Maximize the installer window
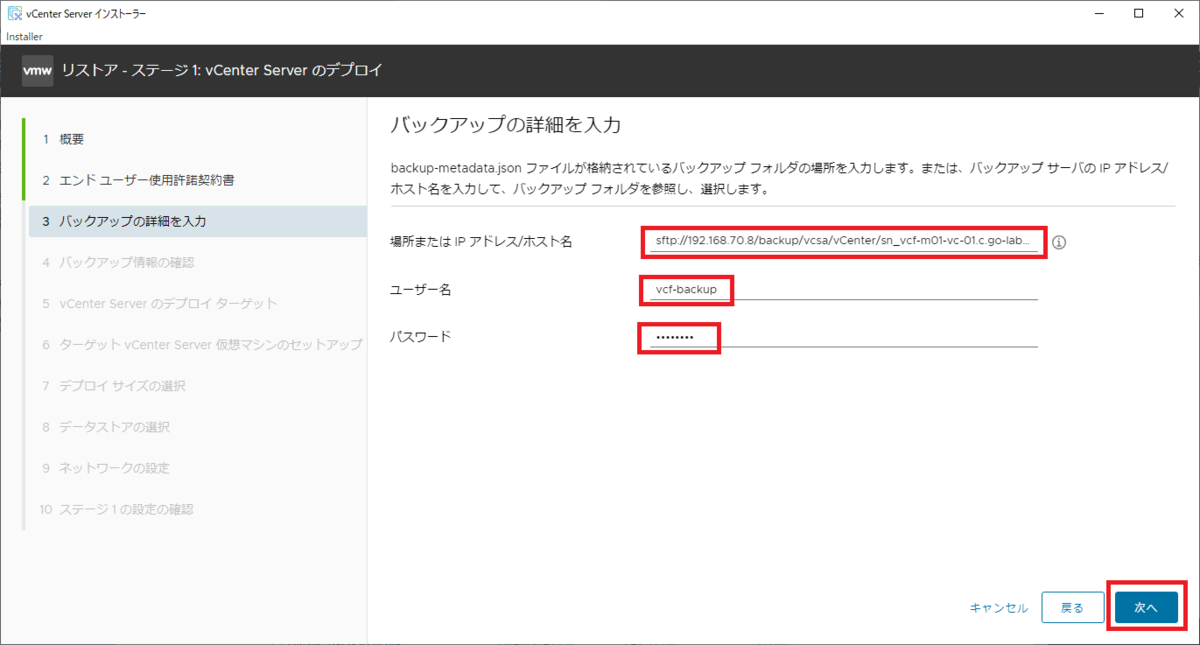This screenshot has height=645, width=1200. click(x=1138, y=13)
